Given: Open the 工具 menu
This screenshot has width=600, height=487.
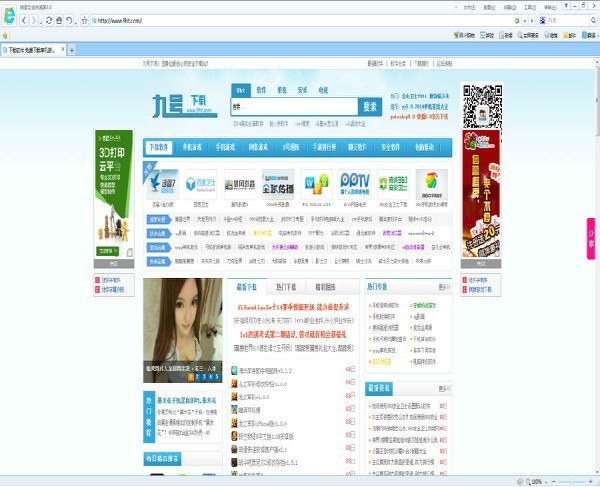Looking at the screenshot, I should 530,7.
